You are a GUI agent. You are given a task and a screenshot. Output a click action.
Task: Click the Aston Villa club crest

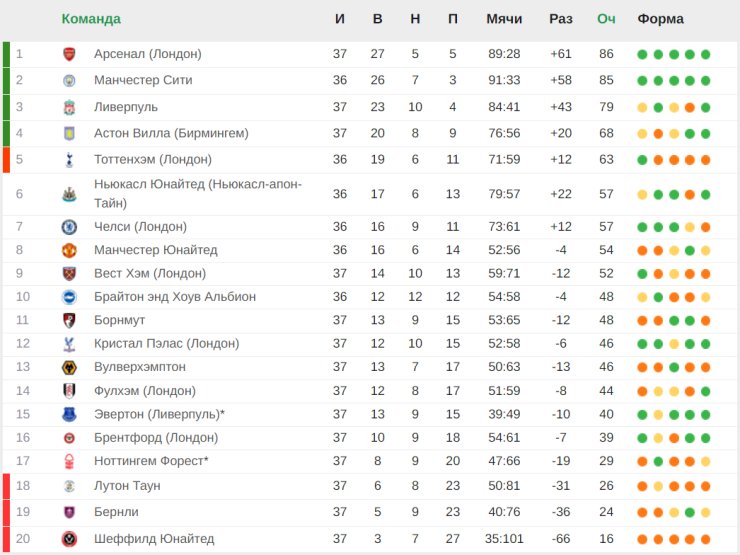point(69,133)
